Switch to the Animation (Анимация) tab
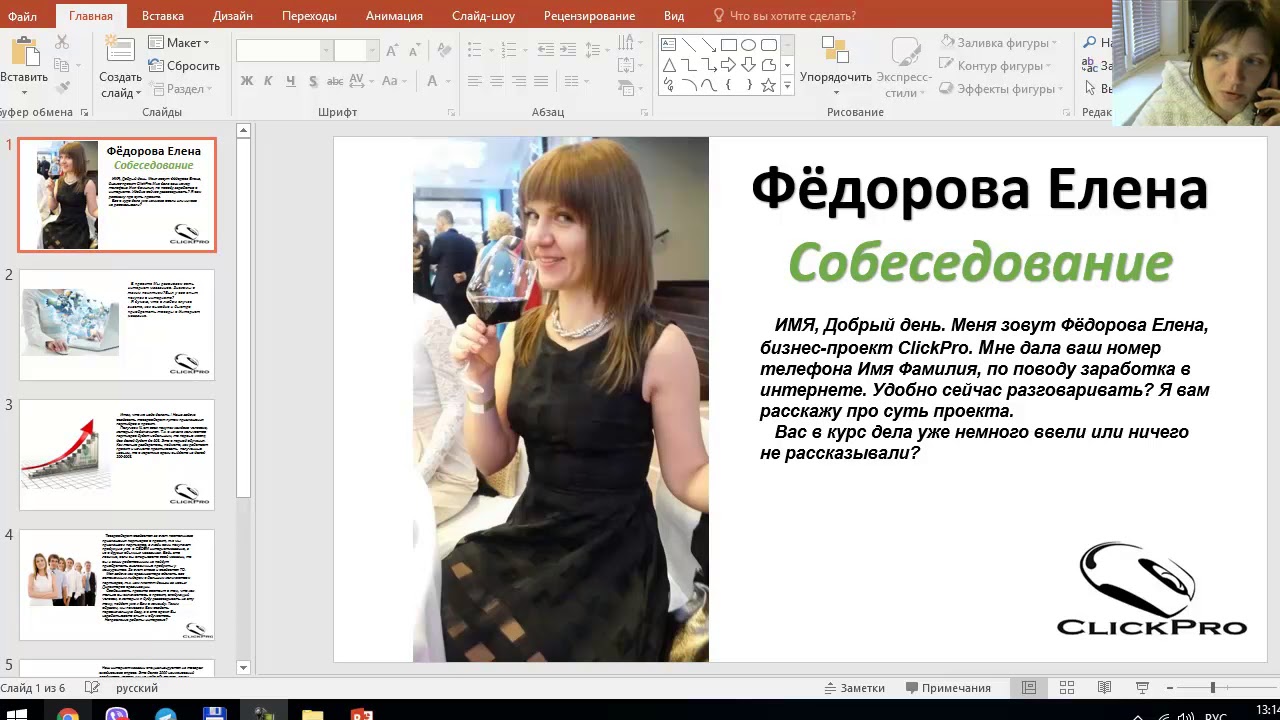 click(394, 16)
